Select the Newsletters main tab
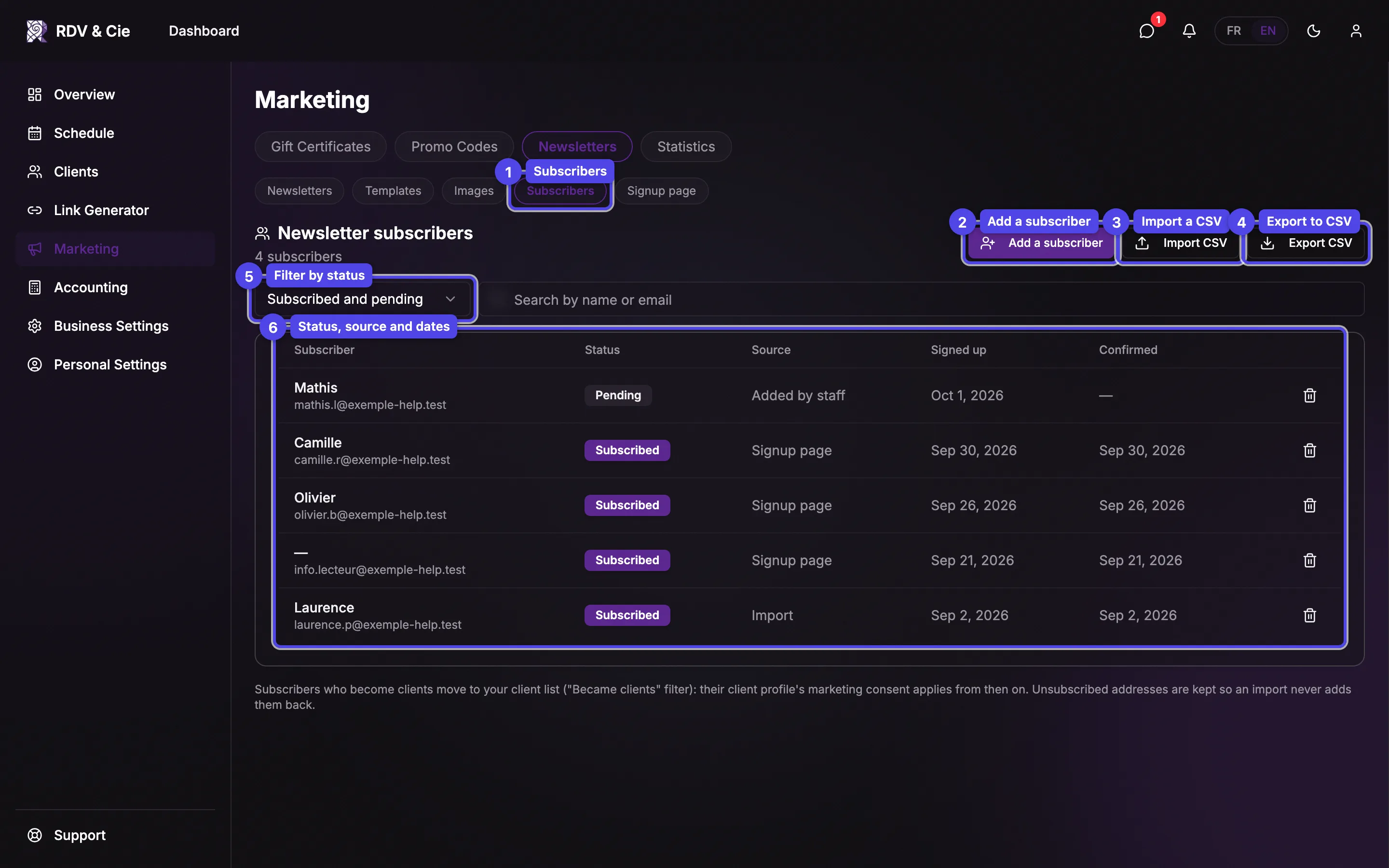 click(x=577, y=147)
